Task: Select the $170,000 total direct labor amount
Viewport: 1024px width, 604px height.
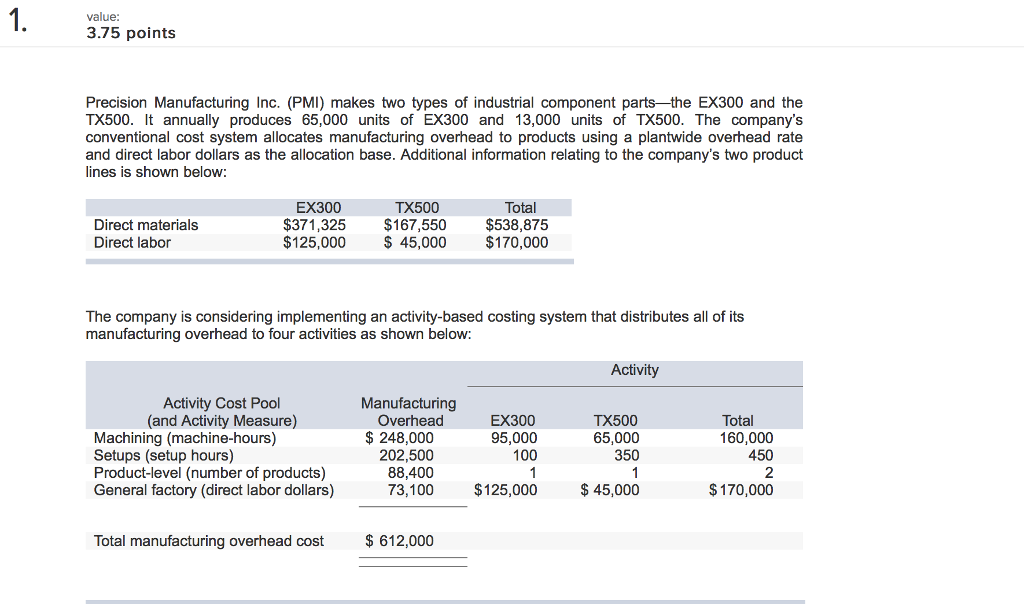Action: click(x=519, y=242)
